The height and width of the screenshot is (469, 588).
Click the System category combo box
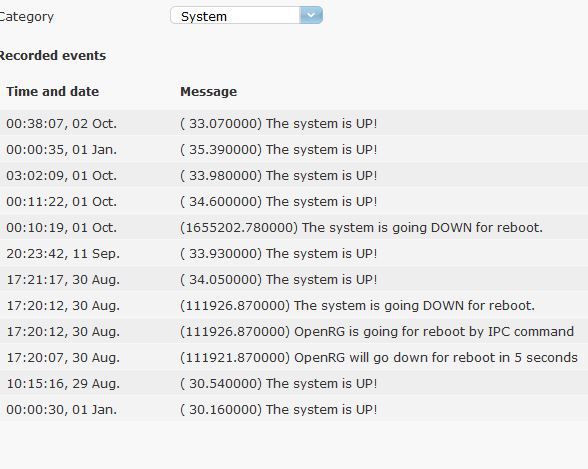point(246,15)
